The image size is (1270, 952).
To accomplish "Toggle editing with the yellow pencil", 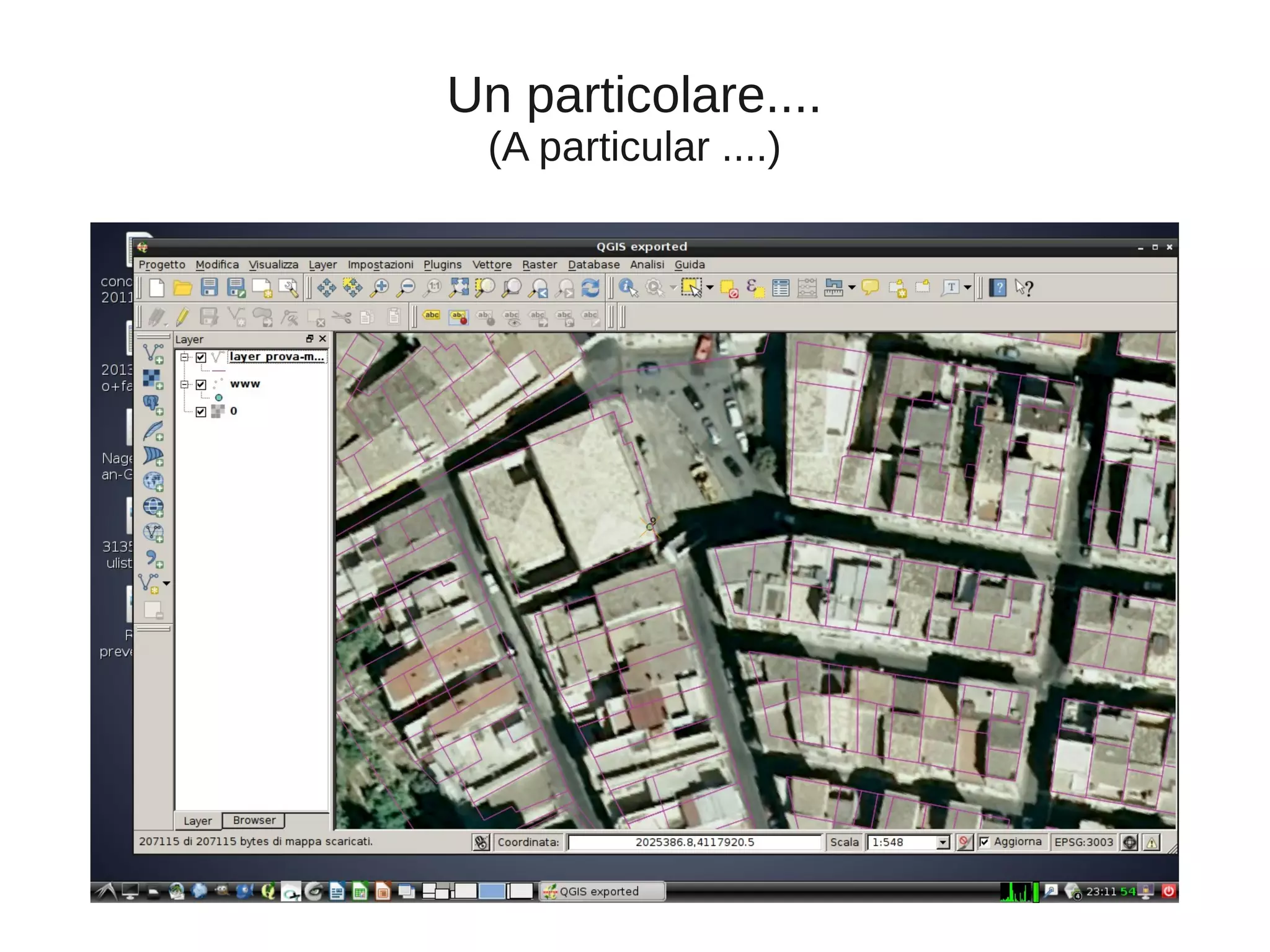I will 182,317.
